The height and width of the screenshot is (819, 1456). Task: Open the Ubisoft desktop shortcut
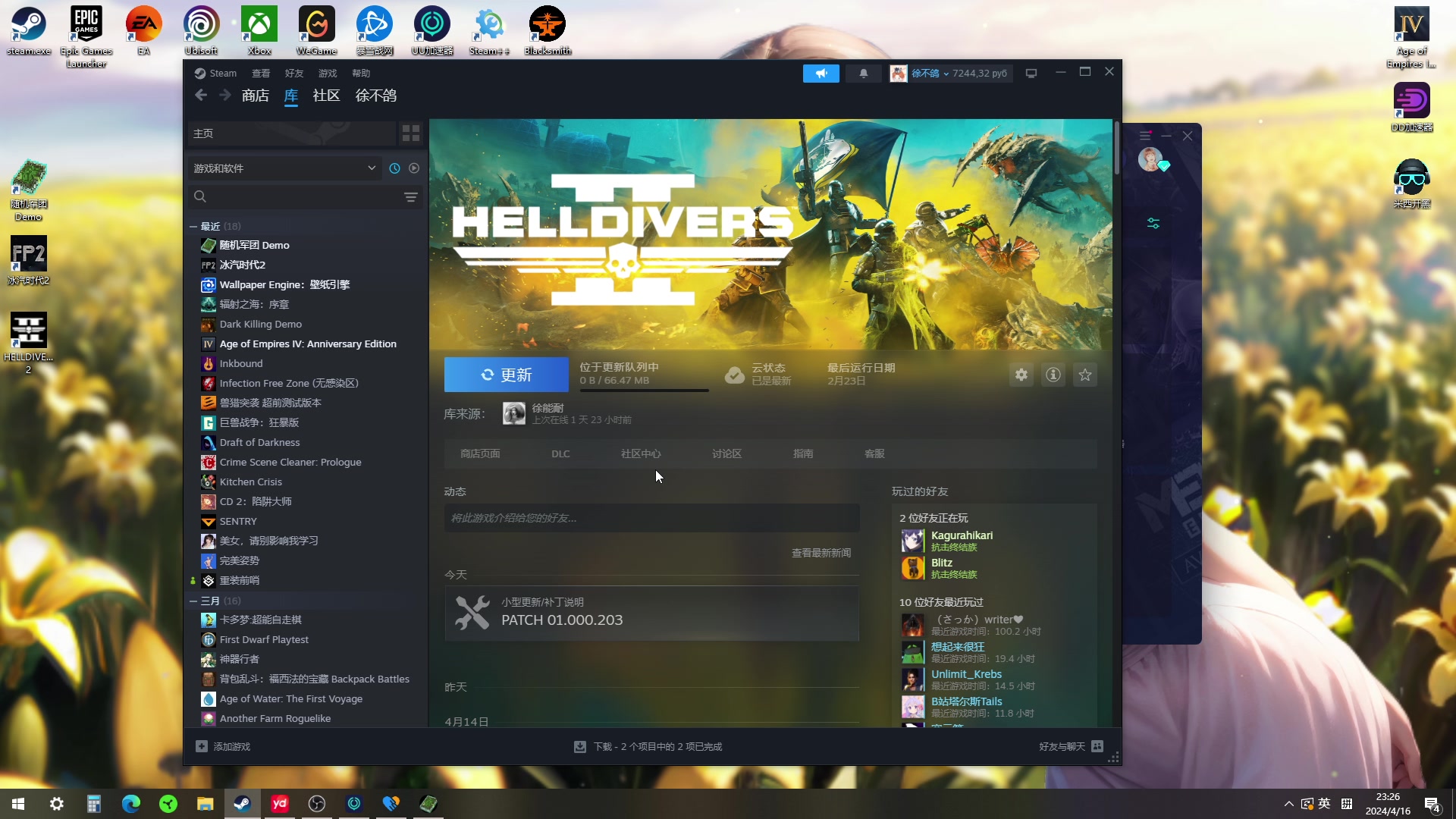click(x=201, y=31)
